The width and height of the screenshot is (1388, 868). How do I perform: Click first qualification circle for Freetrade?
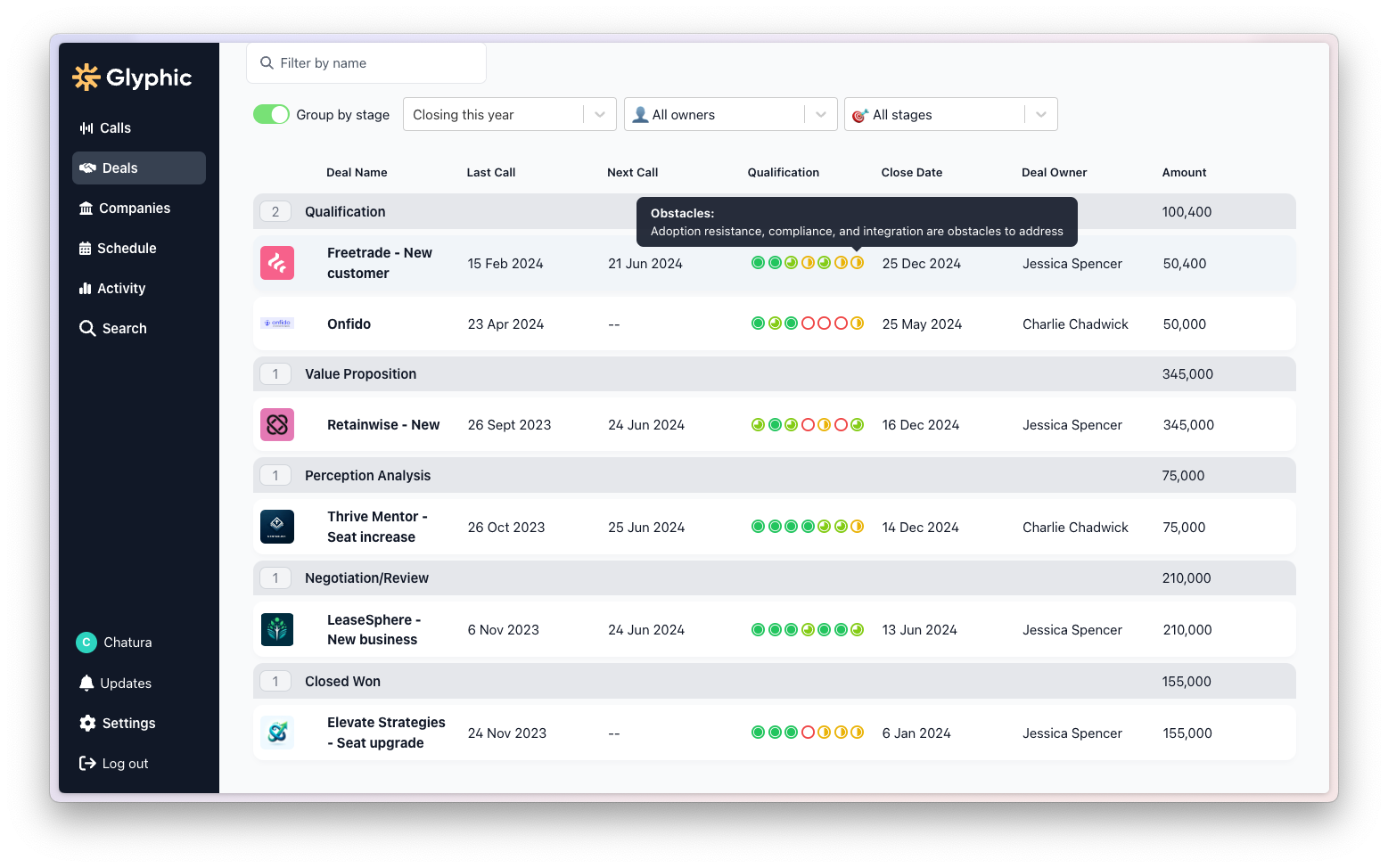[758, 263]
